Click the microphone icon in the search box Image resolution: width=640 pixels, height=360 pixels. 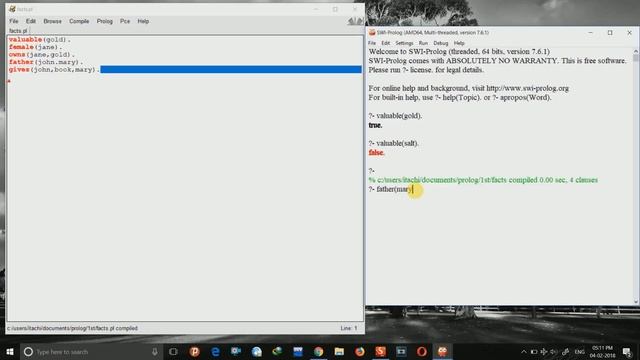pos(155,351)
